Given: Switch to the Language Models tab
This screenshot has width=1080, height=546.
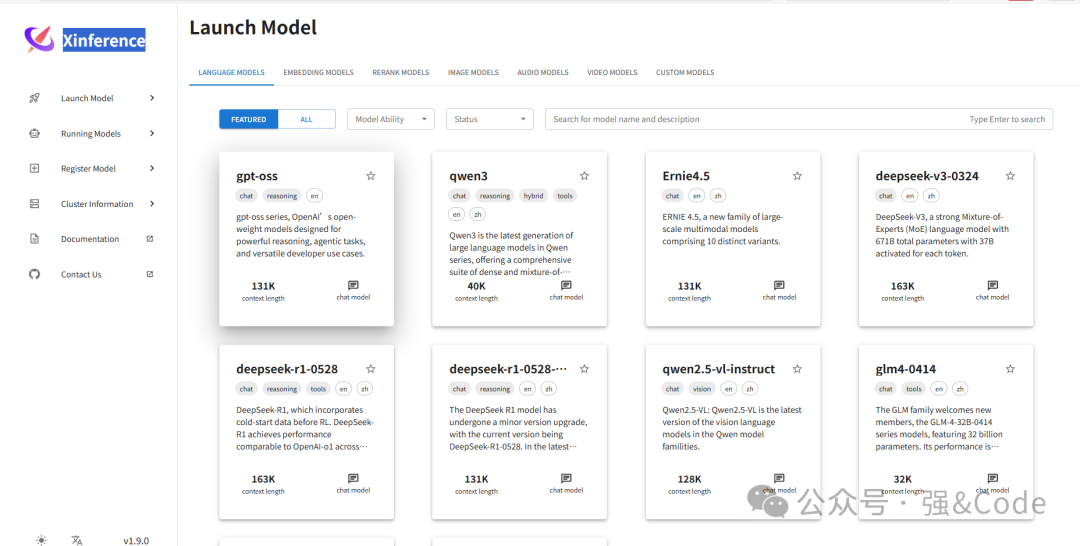Looking at the screenshot, I should (x=231, y=72).
